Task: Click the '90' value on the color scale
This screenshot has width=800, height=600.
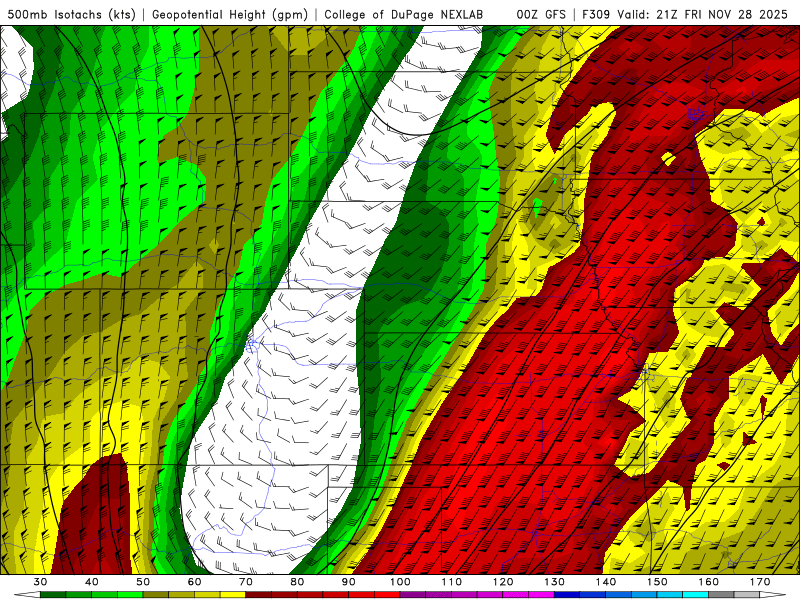Action: pyautogui.click(x=349, y=582)
